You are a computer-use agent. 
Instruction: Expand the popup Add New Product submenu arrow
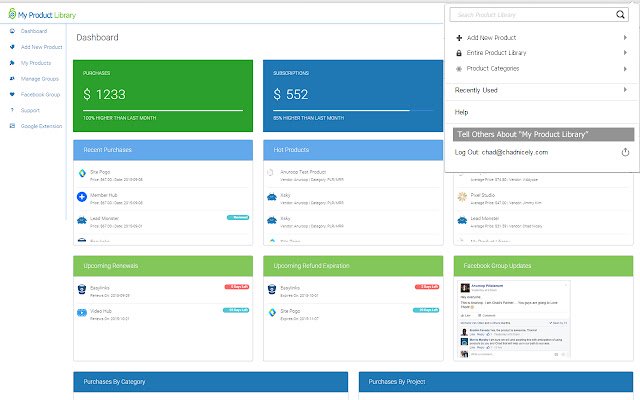[x=625, y=38]
